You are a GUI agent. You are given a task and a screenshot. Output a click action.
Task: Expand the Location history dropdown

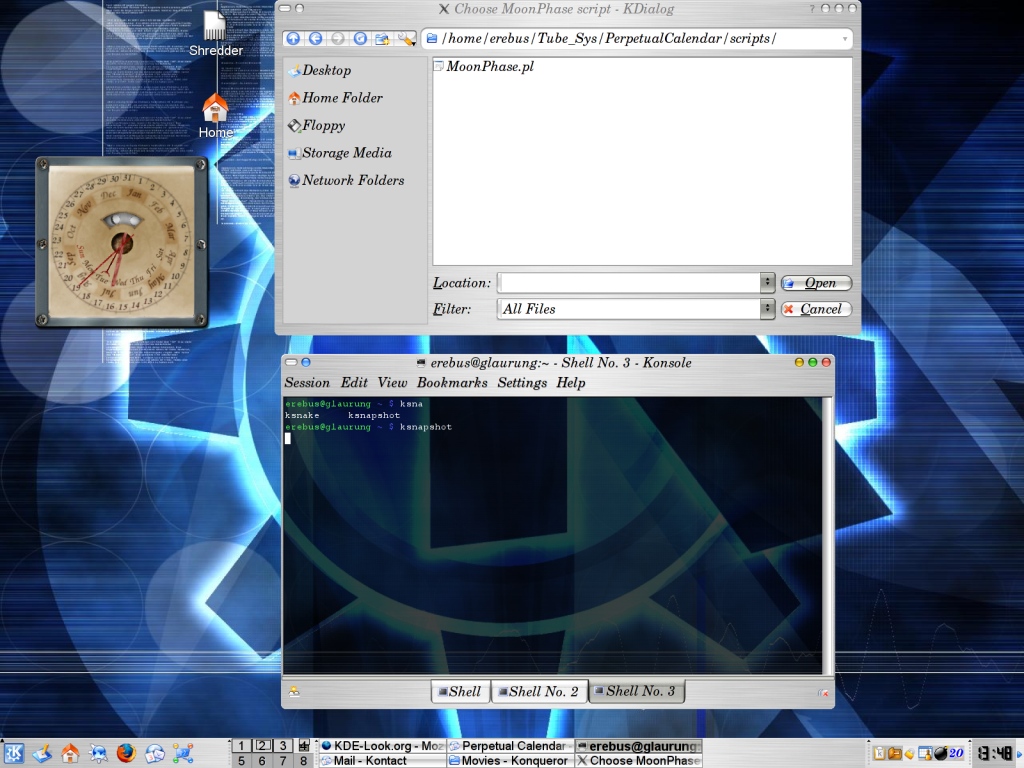tap(767, 283)
